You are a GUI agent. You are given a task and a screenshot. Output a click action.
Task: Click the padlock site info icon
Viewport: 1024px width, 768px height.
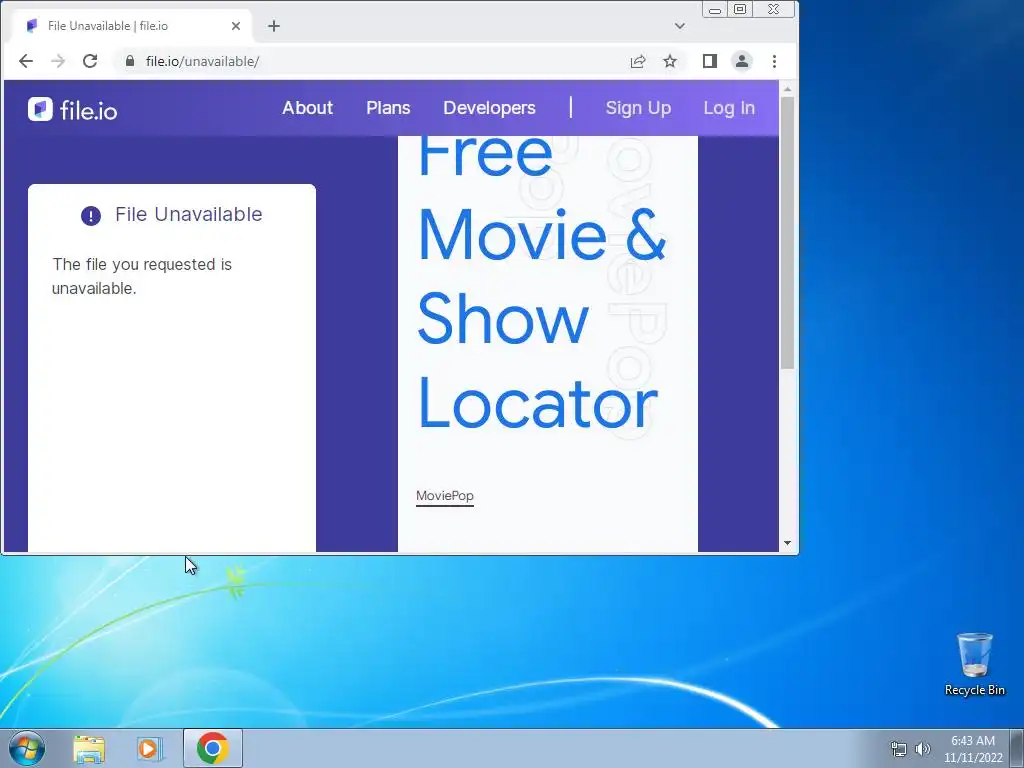pos(130,61)
